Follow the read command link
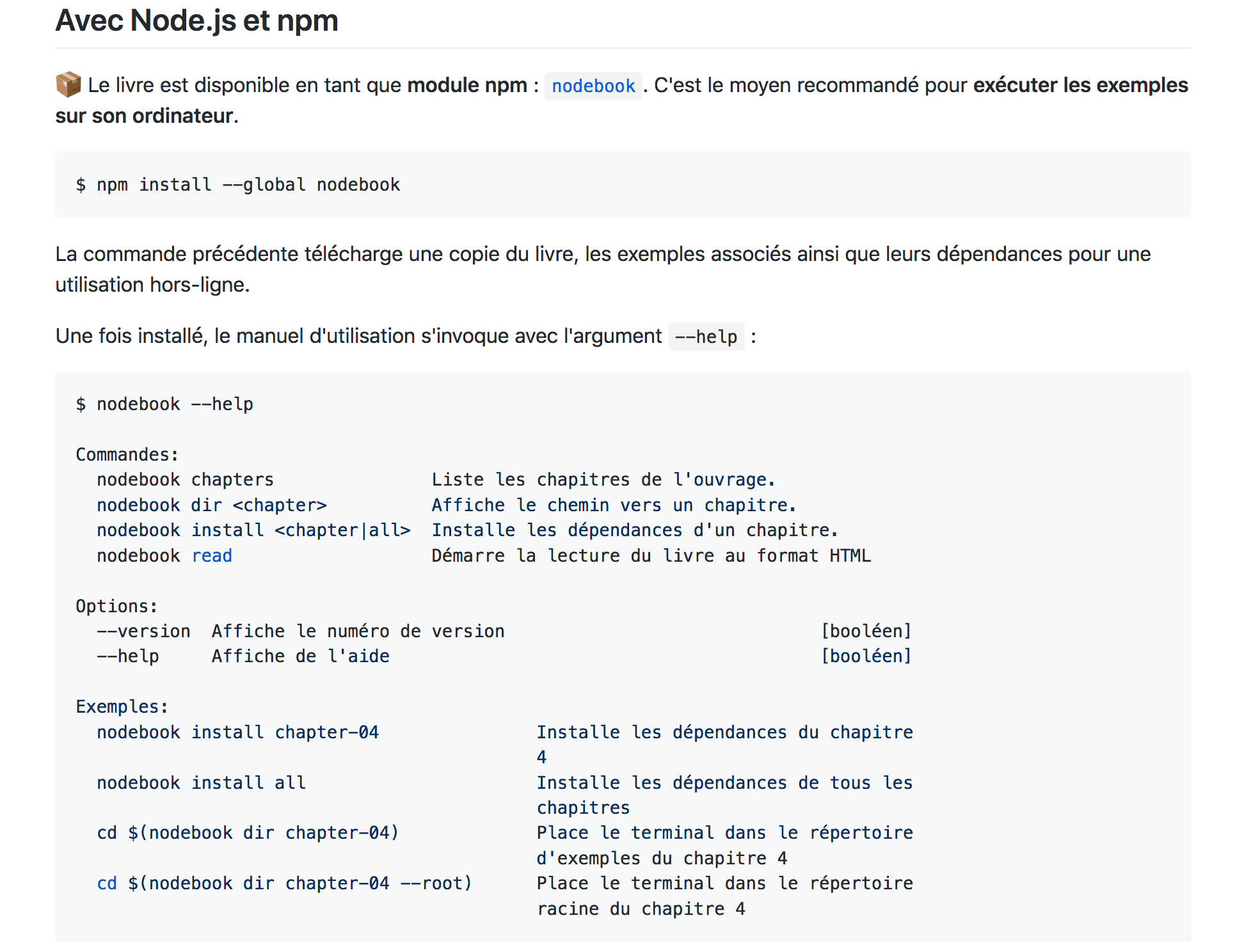The width and height of the screenshot is (1244, 952). coord(211,555)
